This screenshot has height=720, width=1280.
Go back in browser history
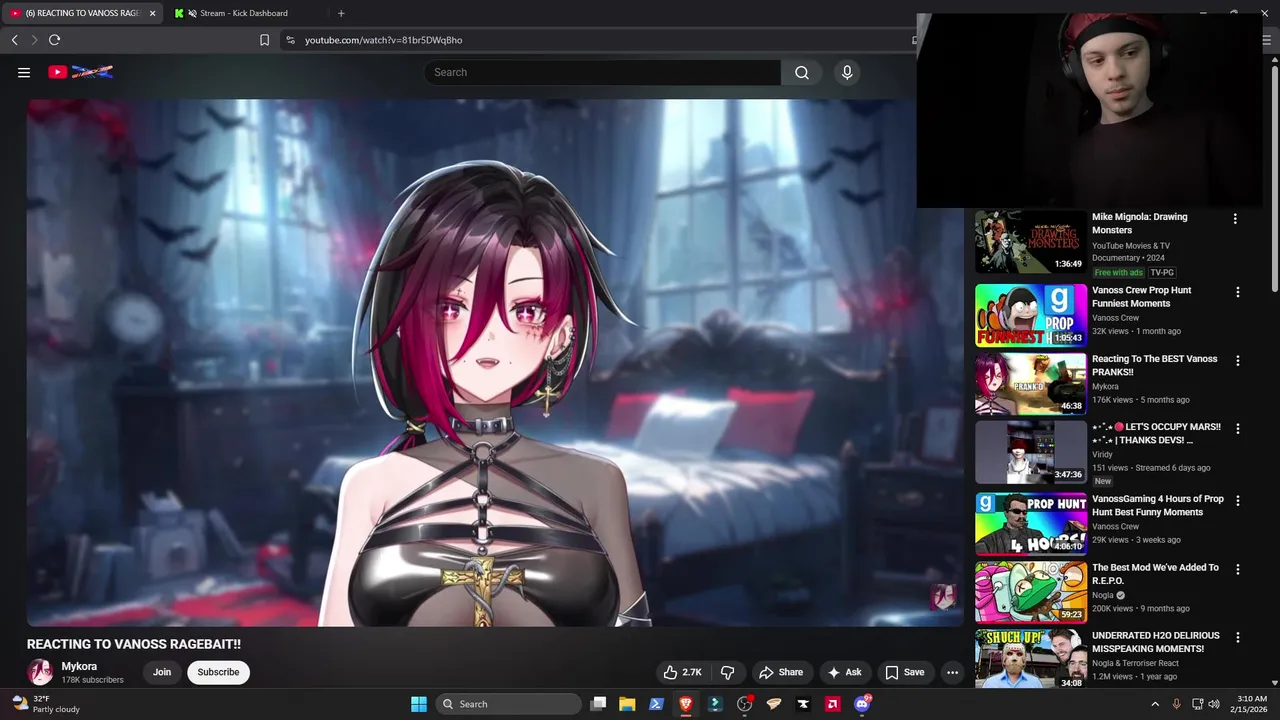[14, 40]
